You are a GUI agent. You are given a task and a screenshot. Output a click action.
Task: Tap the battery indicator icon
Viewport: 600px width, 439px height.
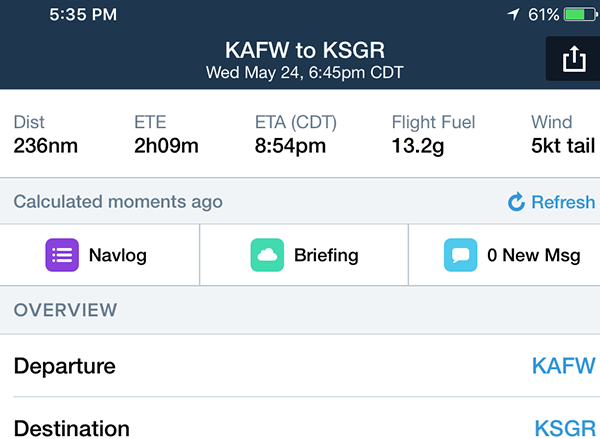pos(580,15)
